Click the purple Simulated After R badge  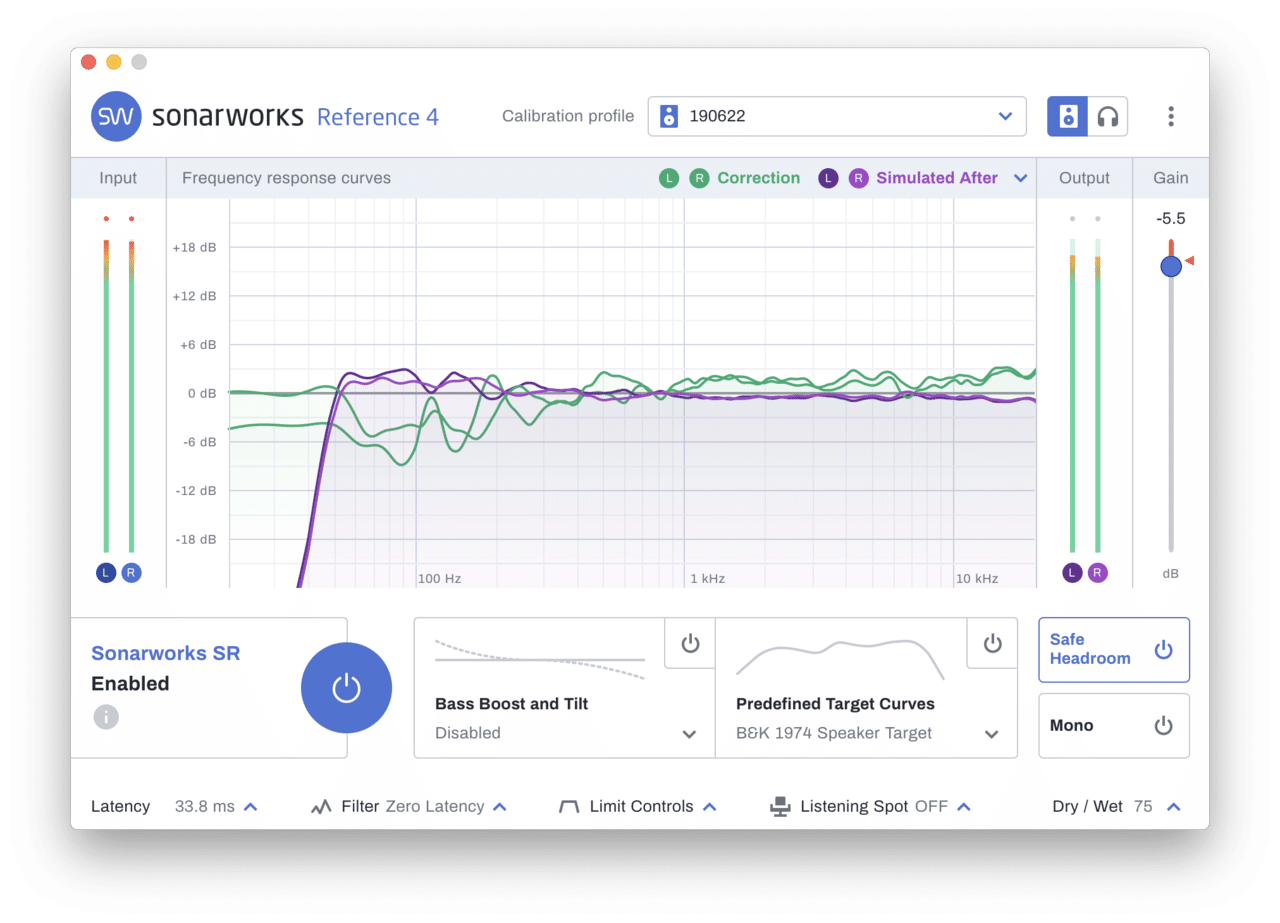pos(858,178)
